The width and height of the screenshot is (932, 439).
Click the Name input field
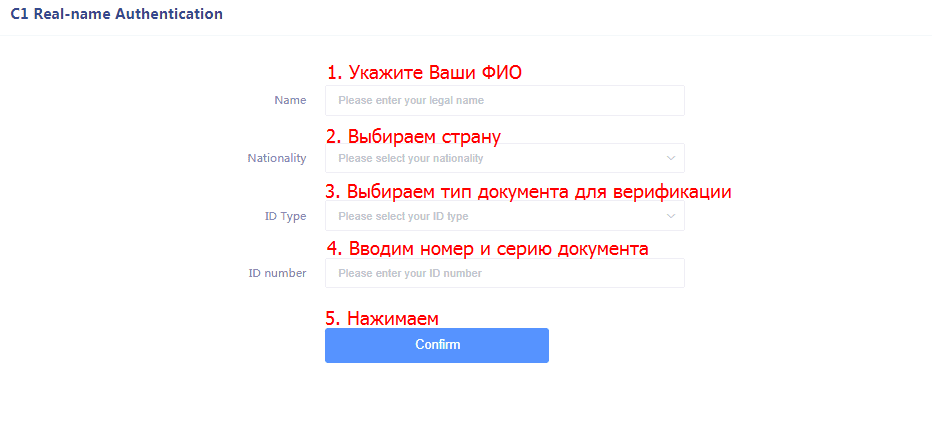(504, 101)
